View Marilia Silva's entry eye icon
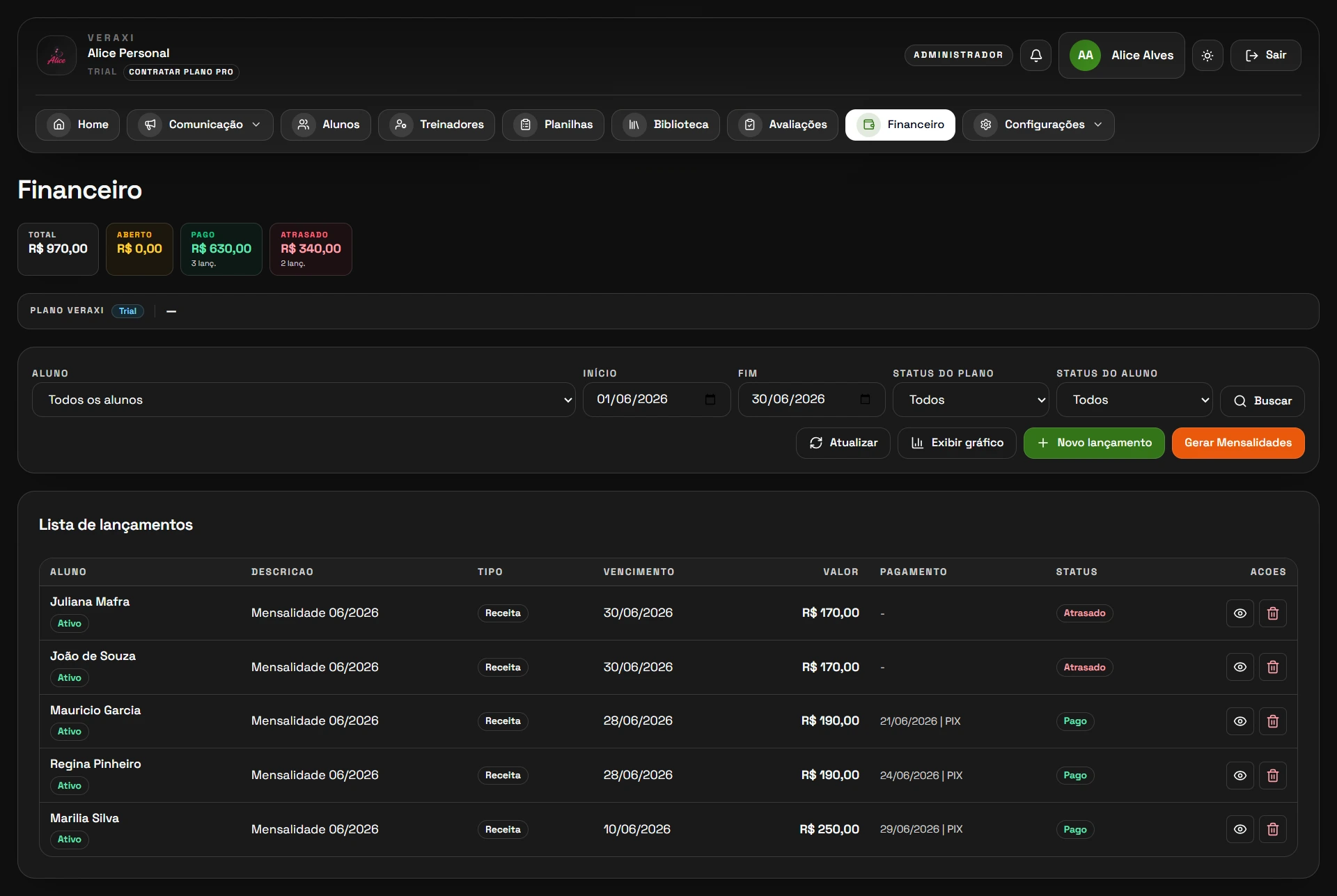Screen dimensions: 1337x896 click(1240, 829)
